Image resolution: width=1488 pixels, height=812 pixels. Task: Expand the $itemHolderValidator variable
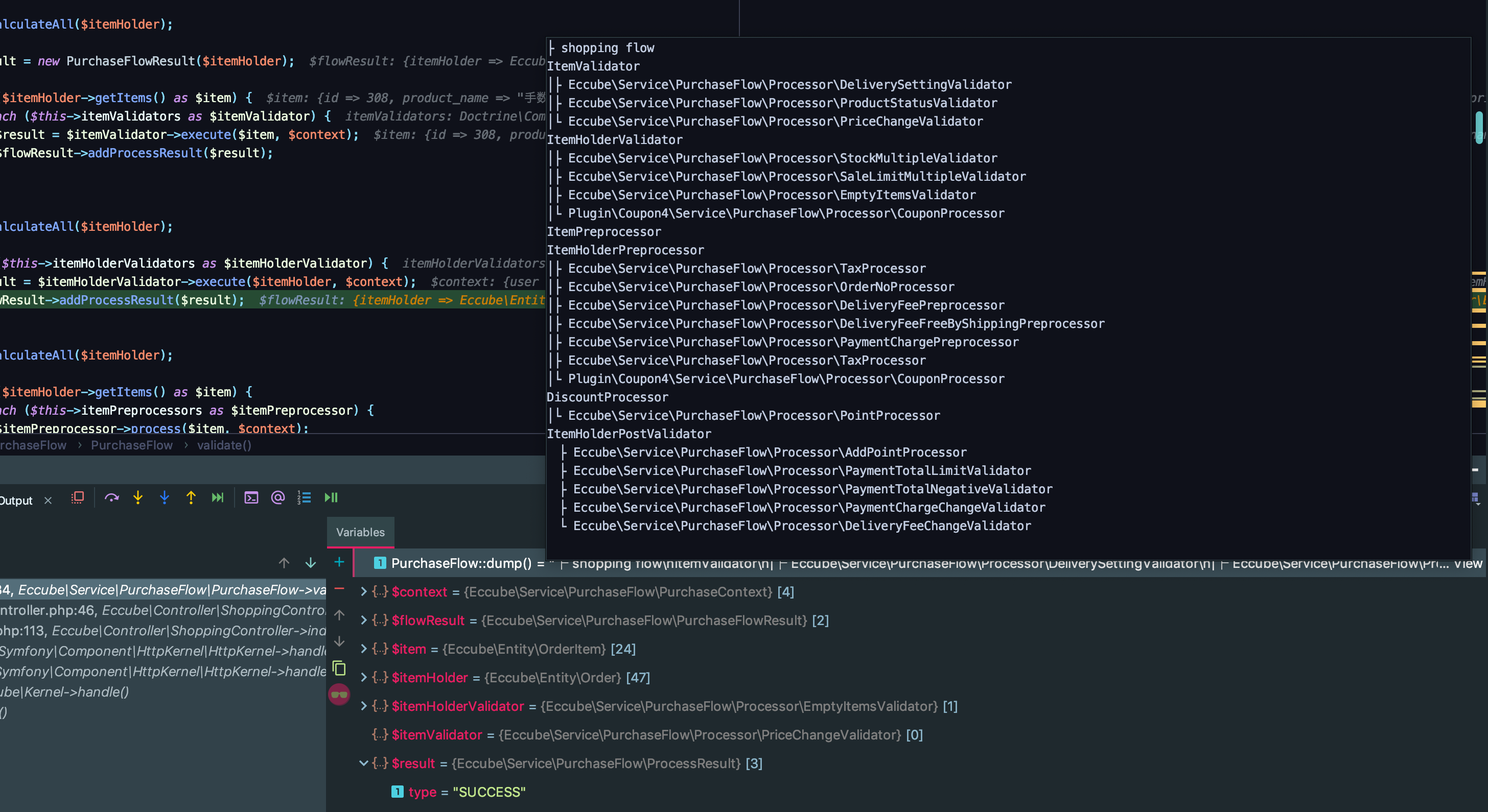[x=364, y=706]
